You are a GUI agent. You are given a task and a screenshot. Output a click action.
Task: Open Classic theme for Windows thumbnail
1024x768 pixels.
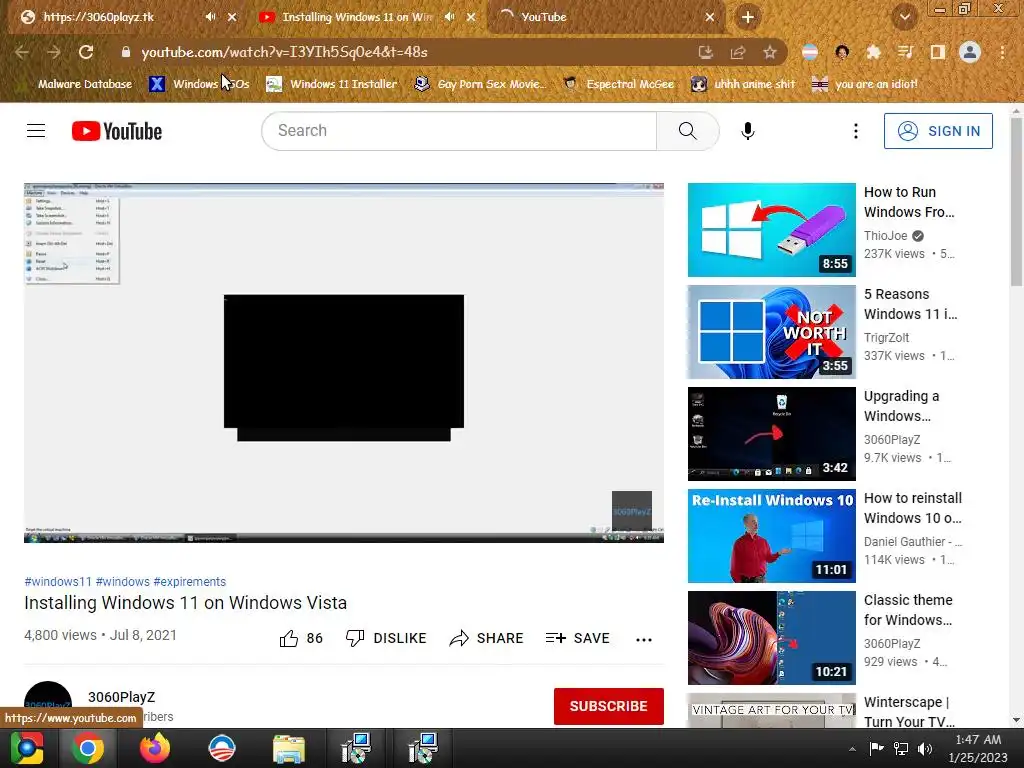(x=771, y=637)
